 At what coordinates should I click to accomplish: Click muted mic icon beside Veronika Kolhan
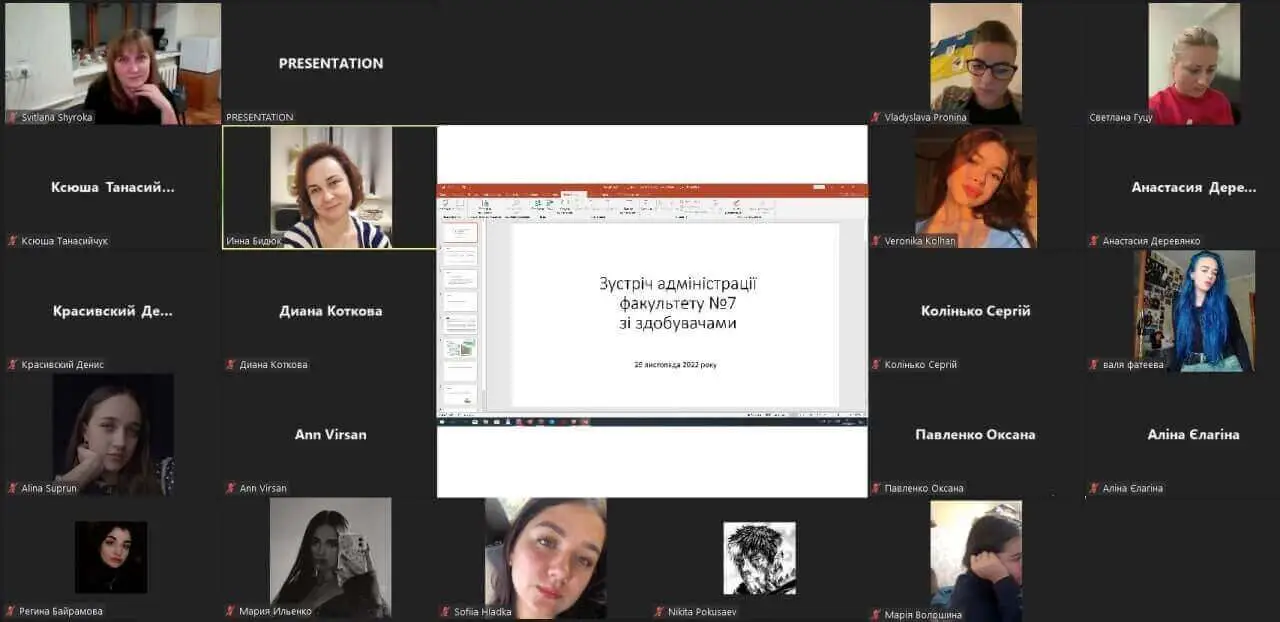click(x=876, y=241)
